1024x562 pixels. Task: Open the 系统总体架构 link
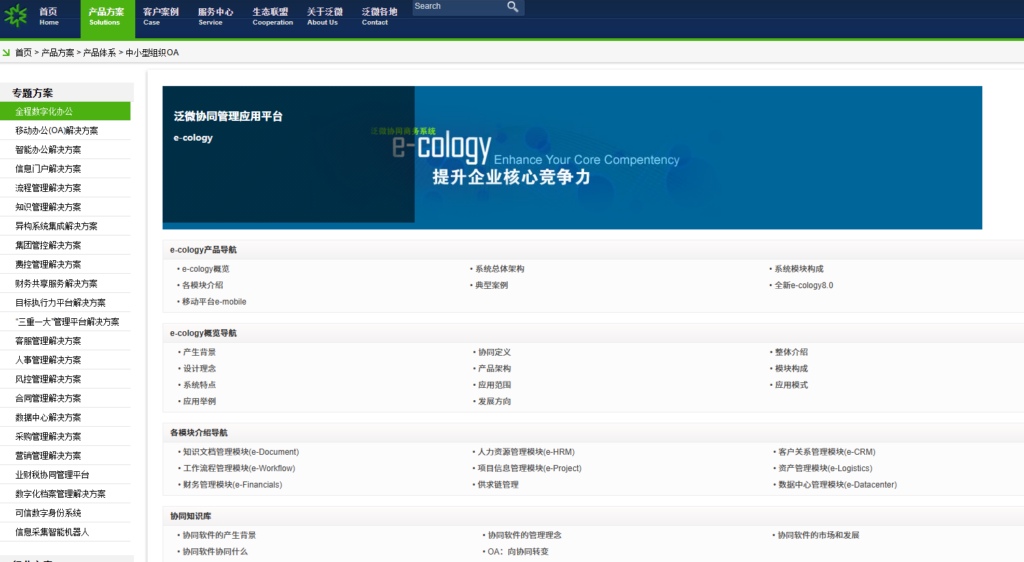500,269
